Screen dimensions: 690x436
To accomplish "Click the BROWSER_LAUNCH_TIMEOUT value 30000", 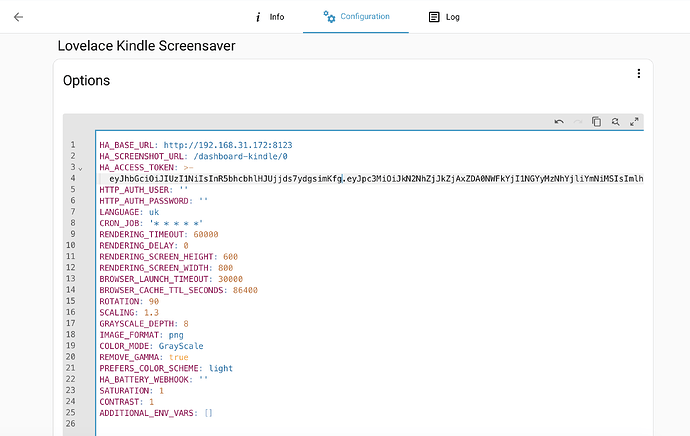I will coord(231,279).
